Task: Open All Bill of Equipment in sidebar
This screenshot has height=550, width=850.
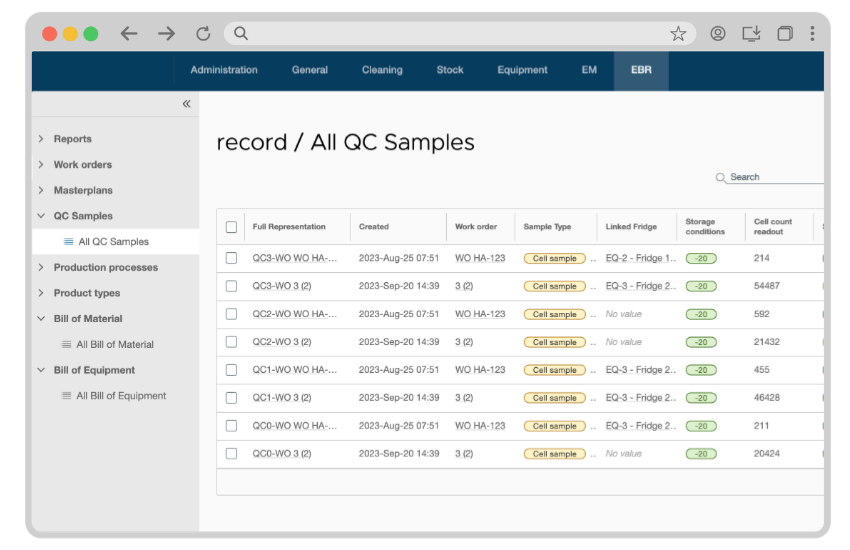Action: [121, 396]
